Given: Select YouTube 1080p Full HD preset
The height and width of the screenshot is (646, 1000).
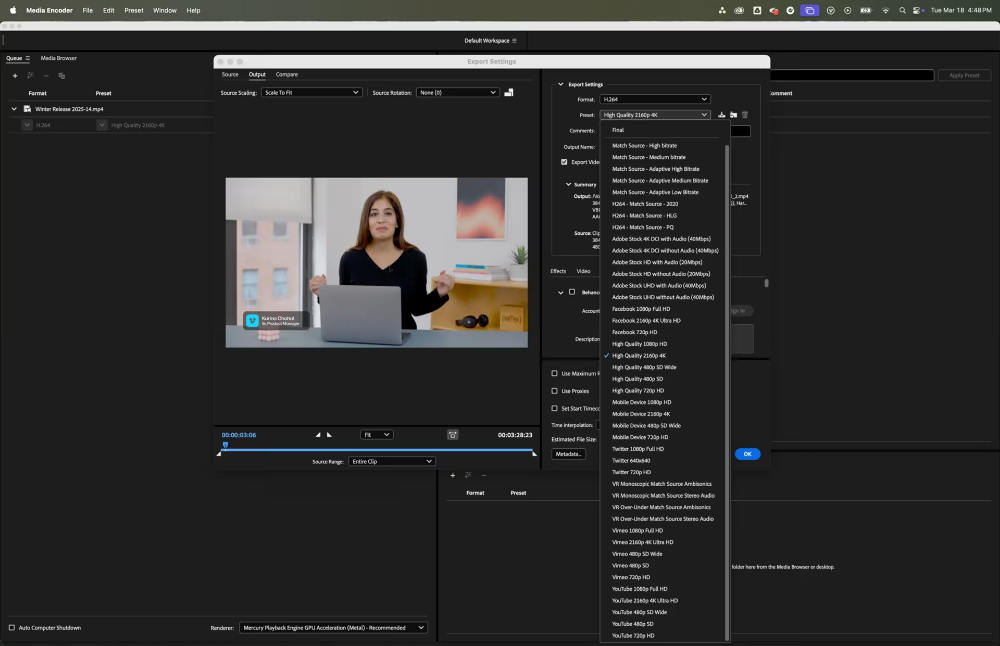Looking at the screenshot, I should (639, 589).
